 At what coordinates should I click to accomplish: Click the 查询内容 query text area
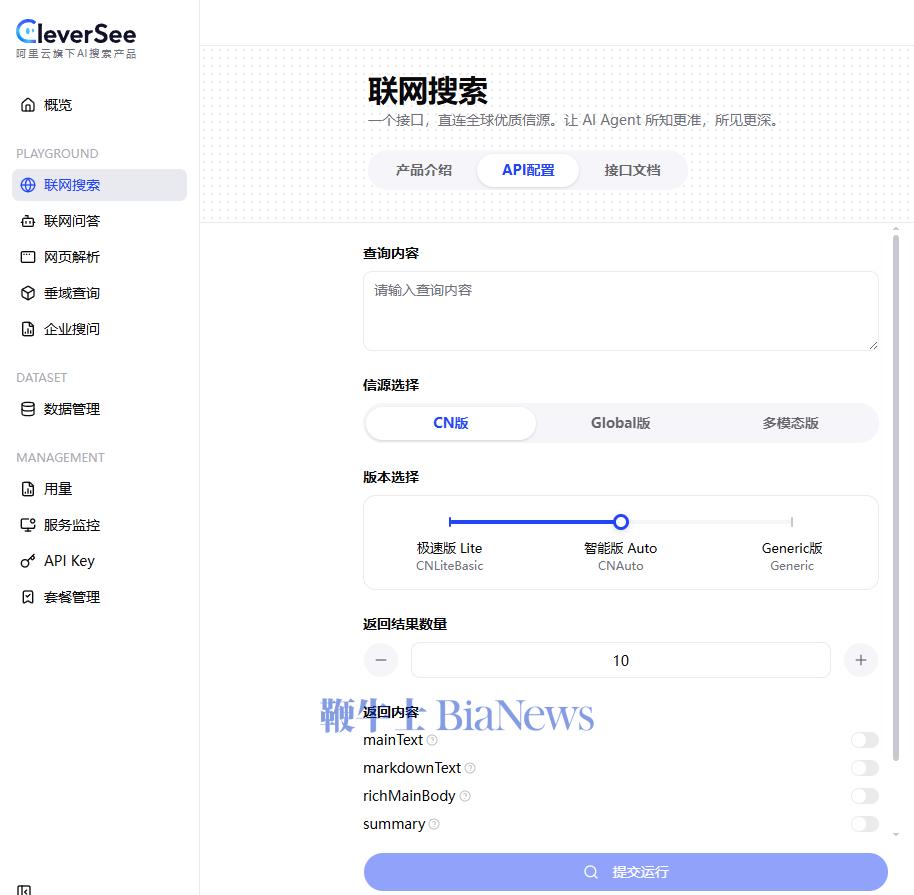tap(620, 311)
